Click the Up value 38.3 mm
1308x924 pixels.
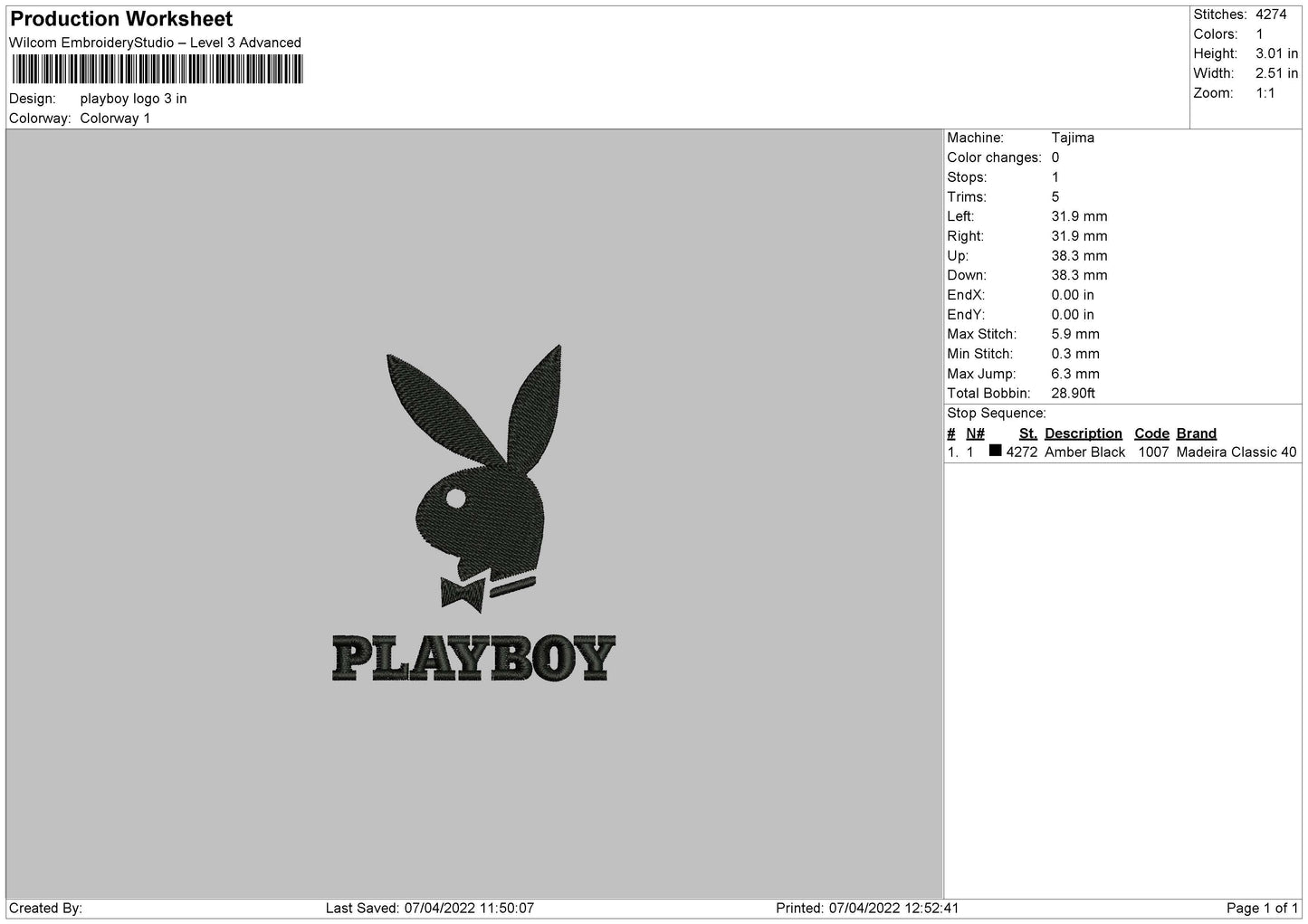[x=1080, y=256]
